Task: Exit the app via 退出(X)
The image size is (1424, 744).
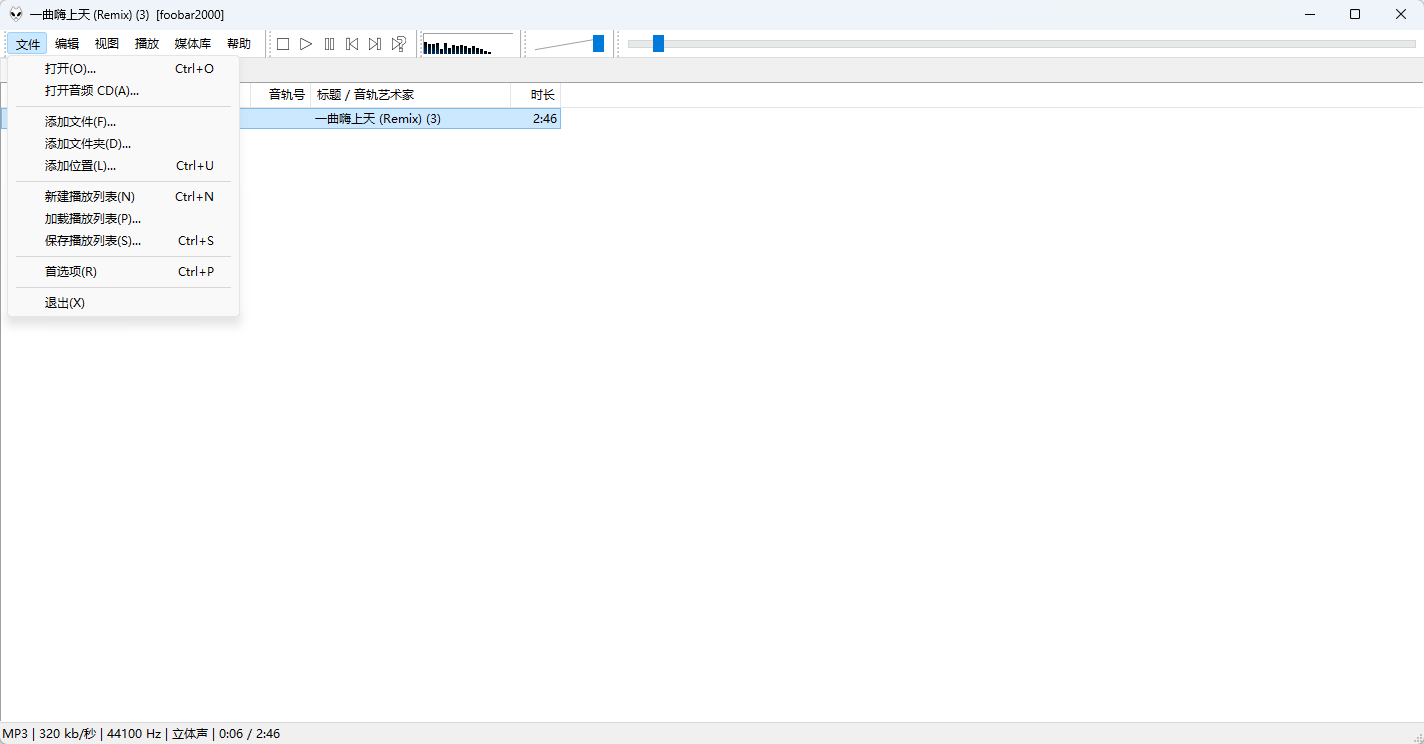Action: coord(123,303)
